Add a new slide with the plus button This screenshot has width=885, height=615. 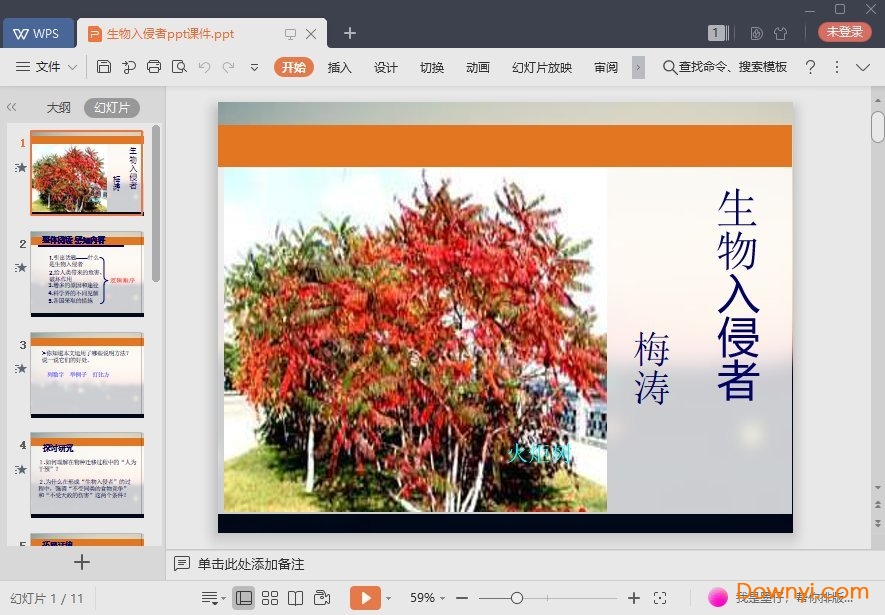(x=80, y=562)
